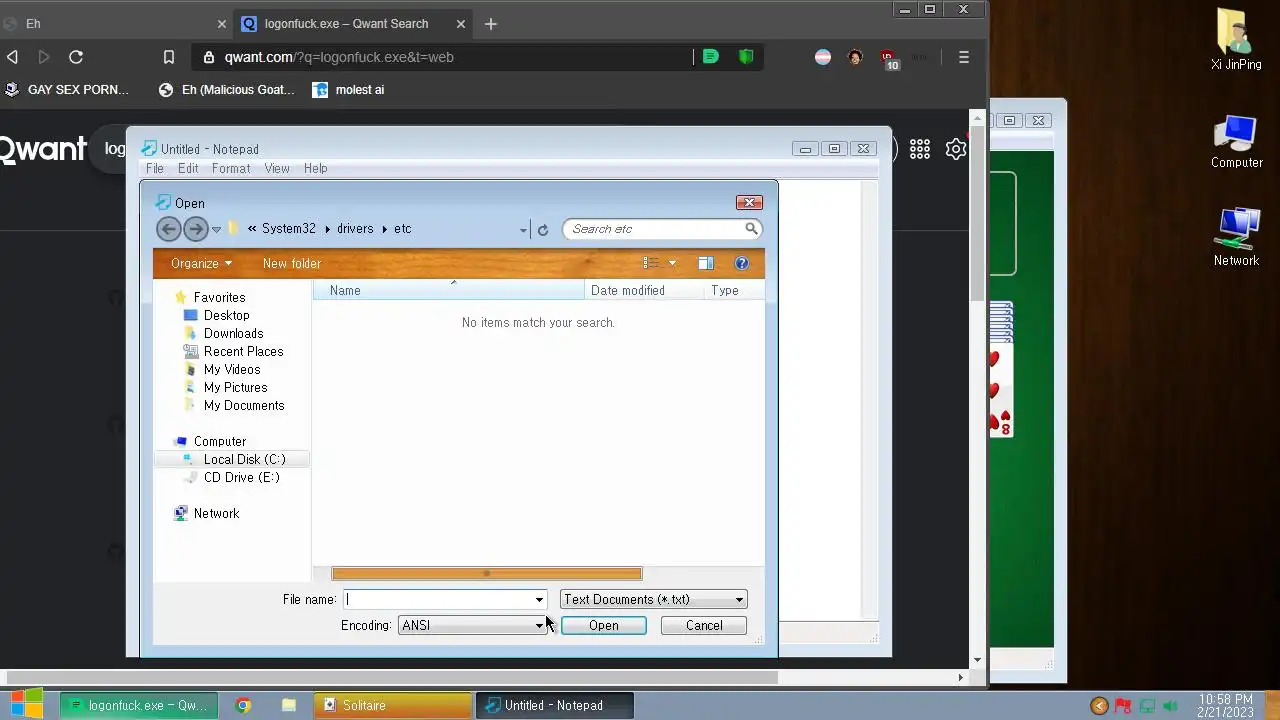The width and height of the screenshot is (1280, 720).
Task: Expand address bar history dropdown
Action: pos(523,230)
